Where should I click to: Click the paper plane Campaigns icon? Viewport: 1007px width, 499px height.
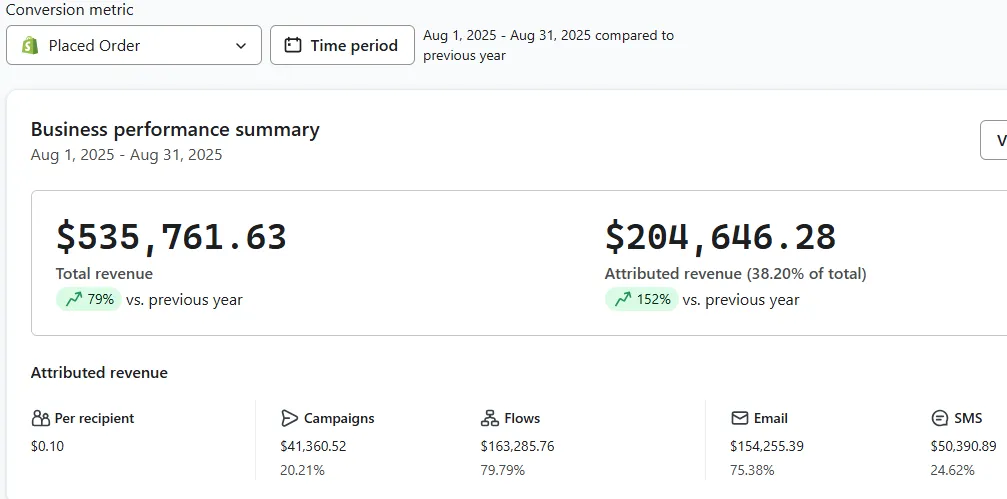tap(290, 418)
